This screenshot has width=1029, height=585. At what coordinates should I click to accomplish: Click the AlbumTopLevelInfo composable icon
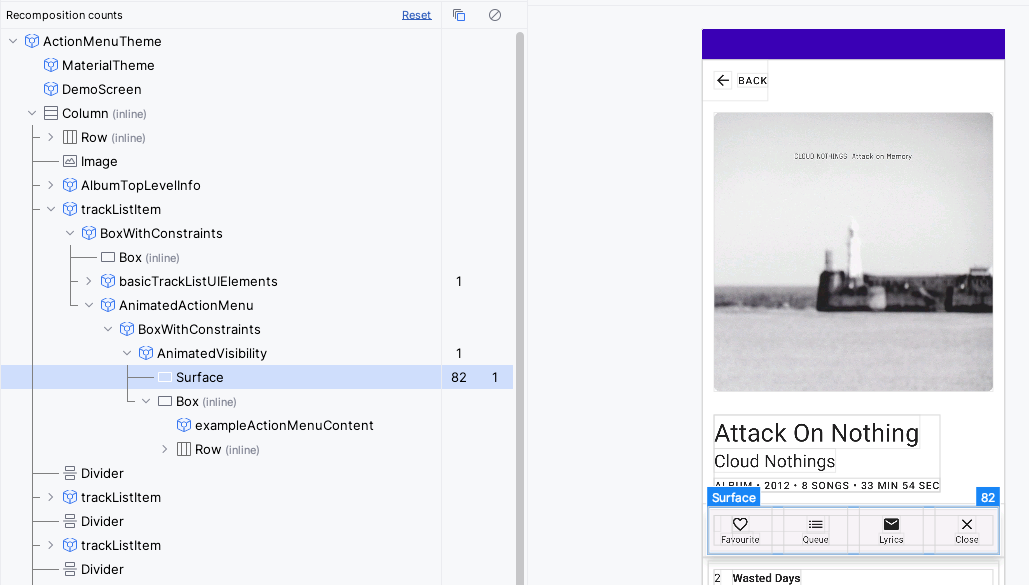(70, 185)
